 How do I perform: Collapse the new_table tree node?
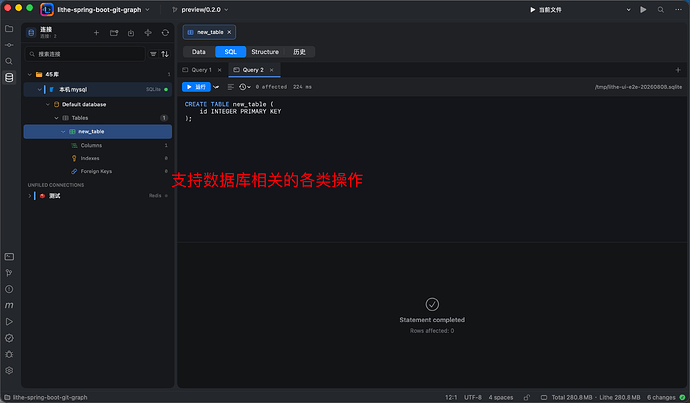pos(63,132)
